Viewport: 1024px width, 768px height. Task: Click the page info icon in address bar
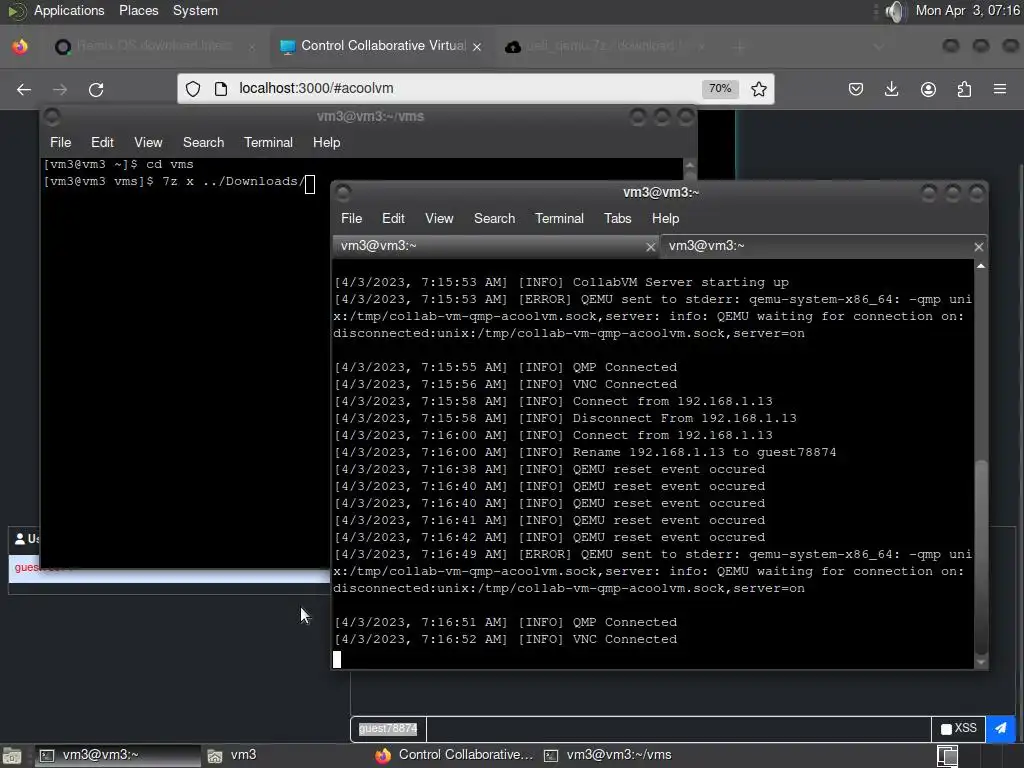coord(221,89)
